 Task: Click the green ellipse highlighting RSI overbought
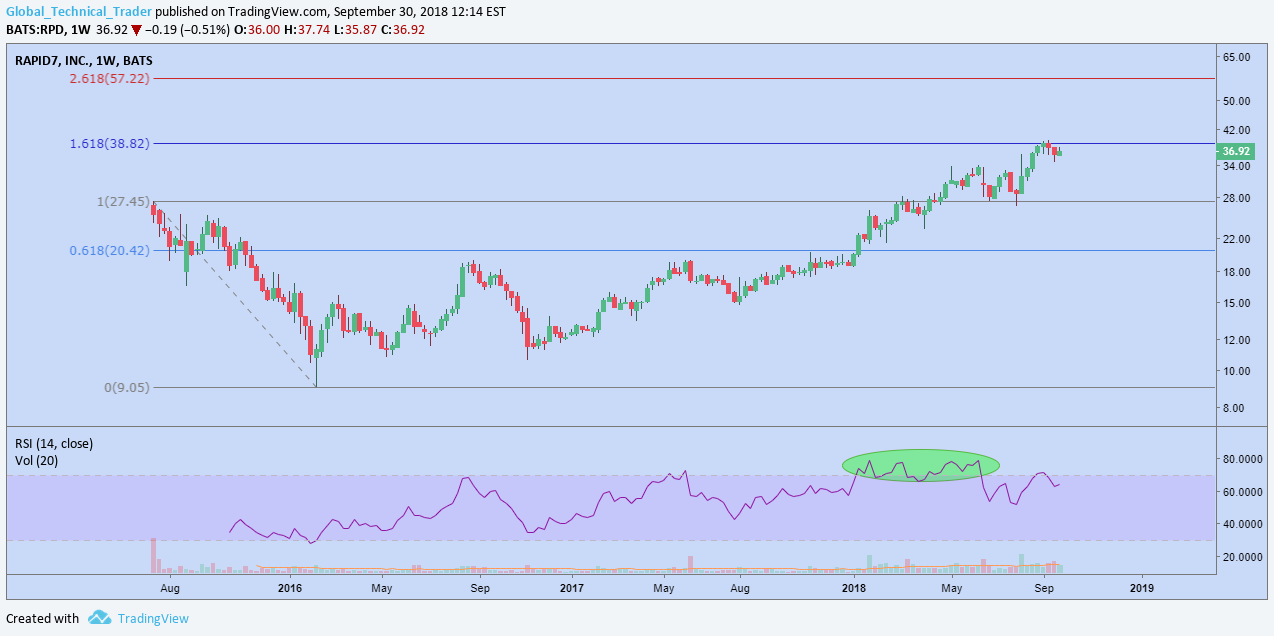tap(921, 464)
